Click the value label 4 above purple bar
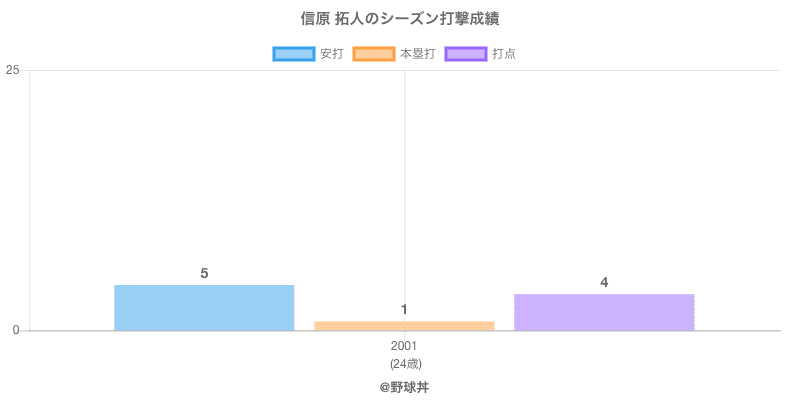This screenshot has width=800, height=400. point(604,282)
